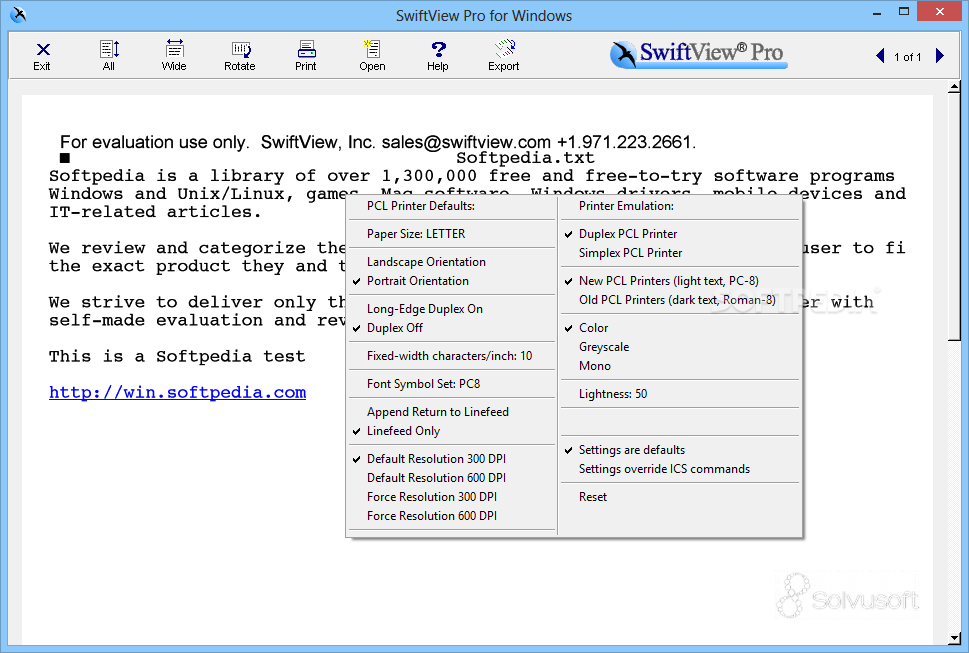Rotate the page with Rotate icon
Image resolution: width=969 pixels, height=653 pixels.
pyautogui.click(x=240, y=56)
